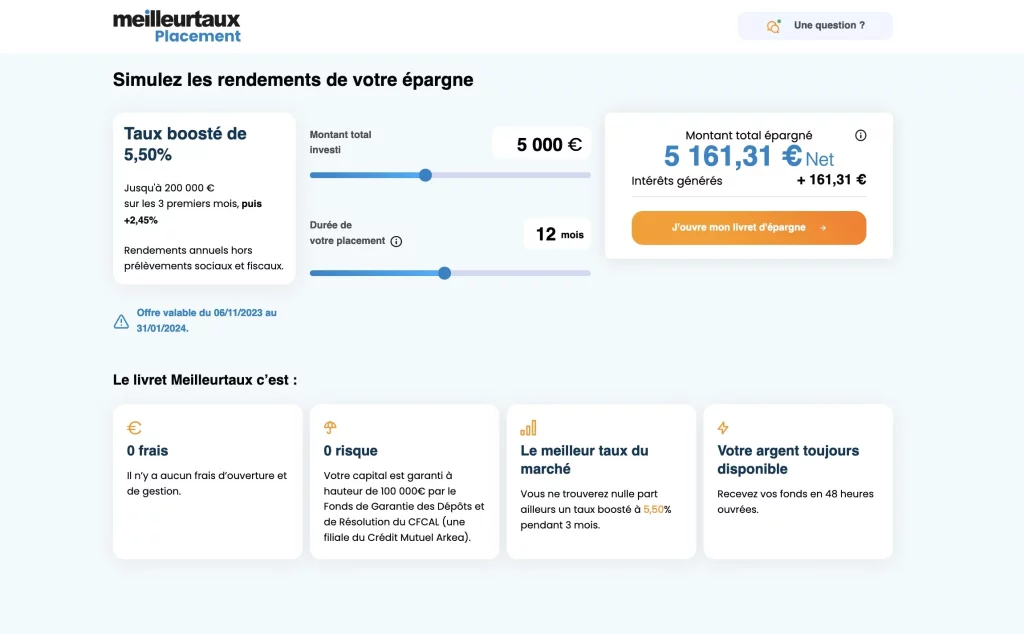The height and width of the screenshot is (634, 1024).
Task: Click the Montant total investi slider handle
Action: [x=425, y=175]
